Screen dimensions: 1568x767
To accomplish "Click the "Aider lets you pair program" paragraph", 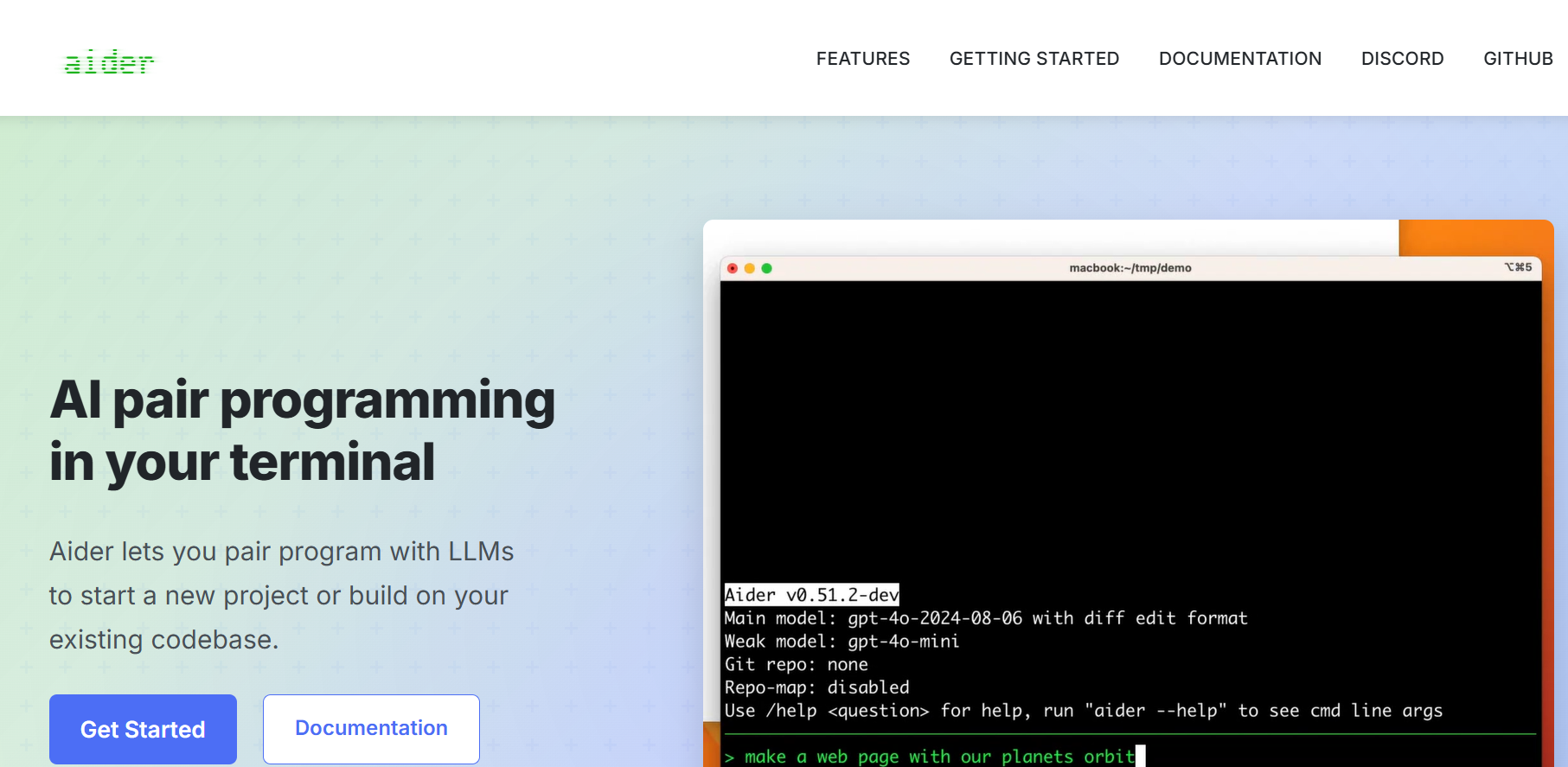I will point(281,596).
